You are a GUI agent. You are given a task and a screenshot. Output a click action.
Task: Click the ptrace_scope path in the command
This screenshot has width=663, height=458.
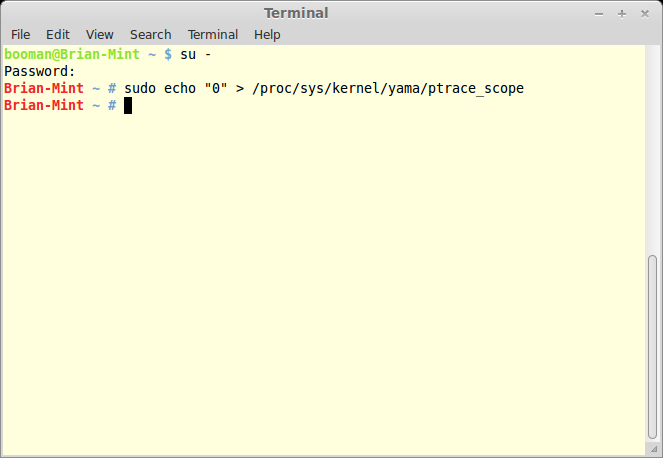point(388,88)
